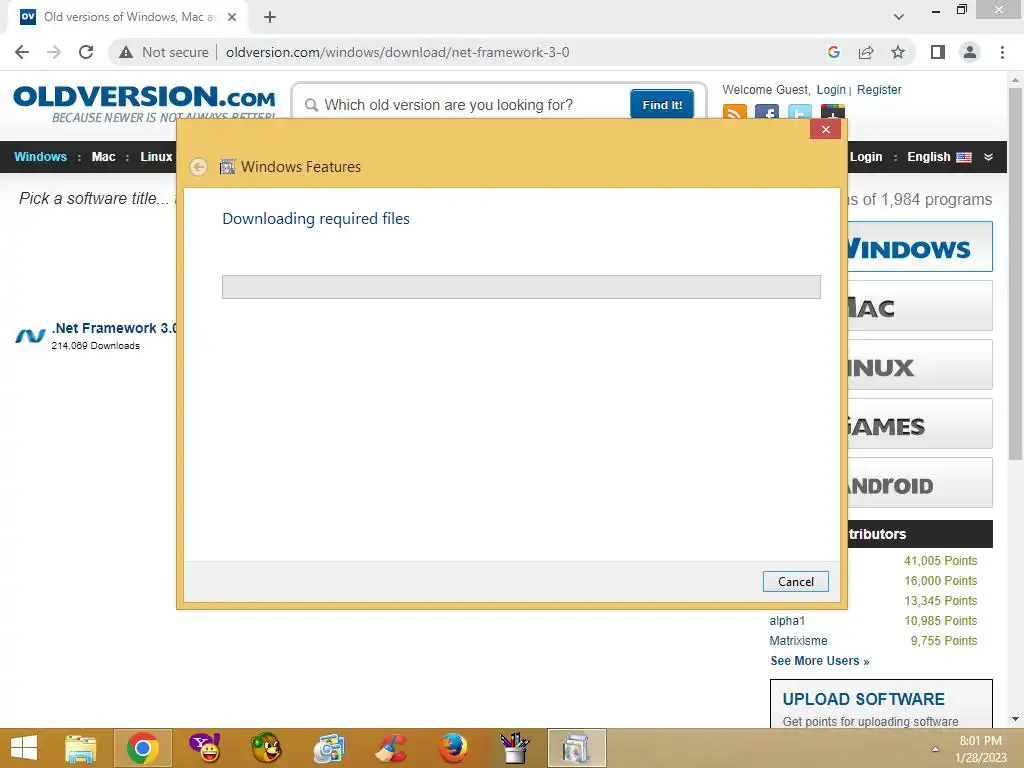The image size is (1024, 768).
Task: Bookmark this page with the star icon
Action: click(x=898, y=52)
